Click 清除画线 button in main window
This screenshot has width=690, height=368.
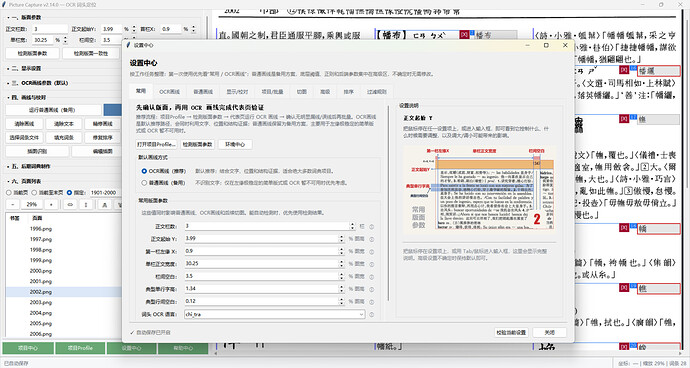pyautogui.click(x=25, y=124)
